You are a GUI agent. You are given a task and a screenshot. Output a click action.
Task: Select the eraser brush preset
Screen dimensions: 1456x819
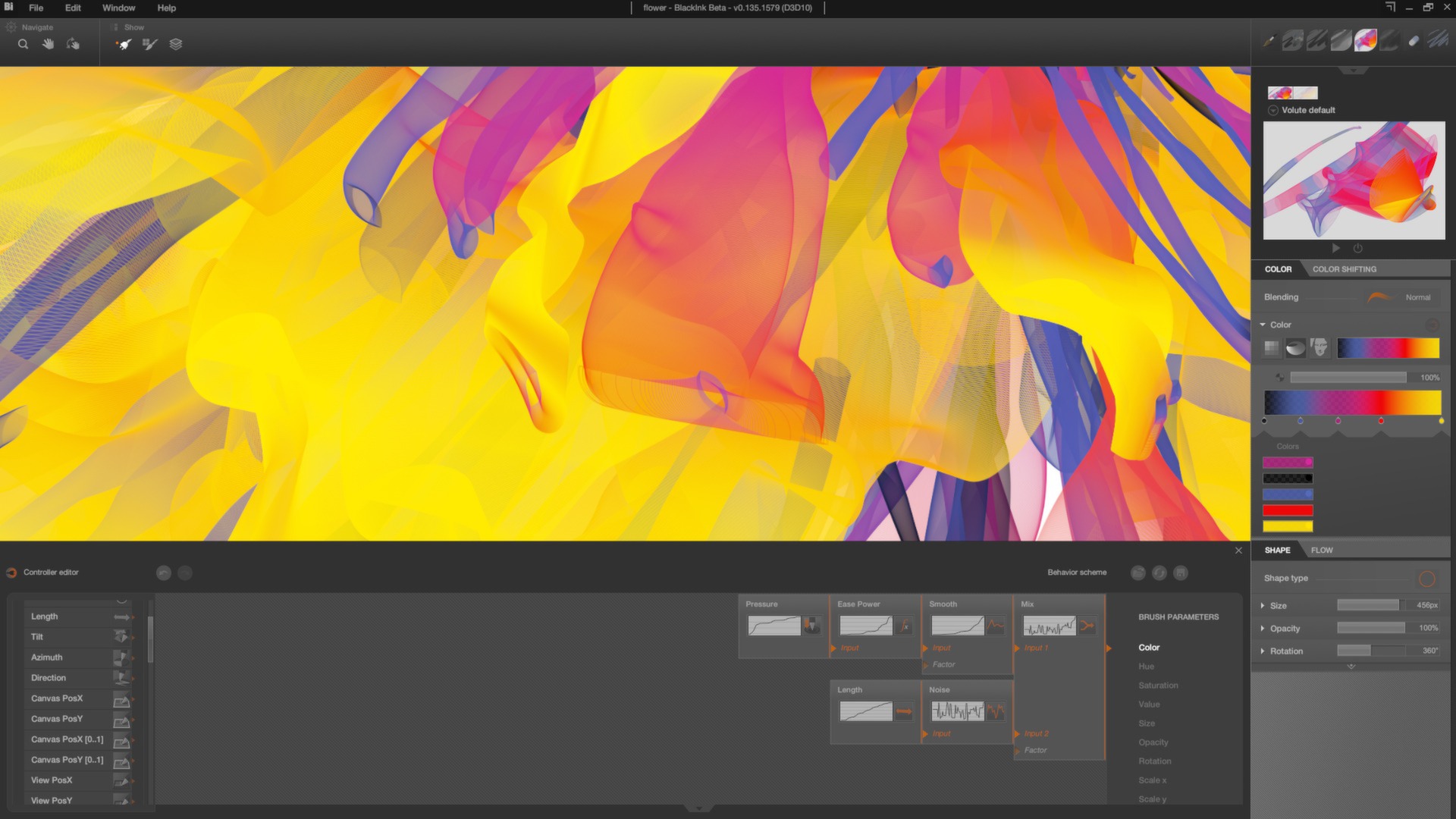click(1414, 41)
